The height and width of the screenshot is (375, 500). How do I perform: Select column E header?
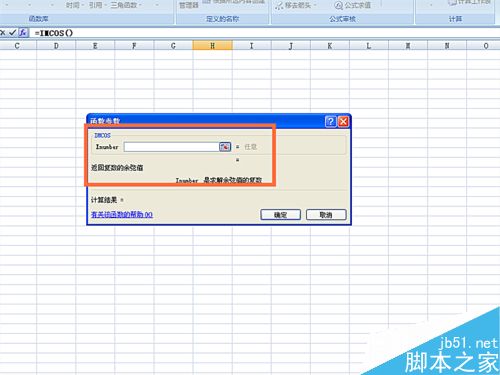(x=95, y=46)
